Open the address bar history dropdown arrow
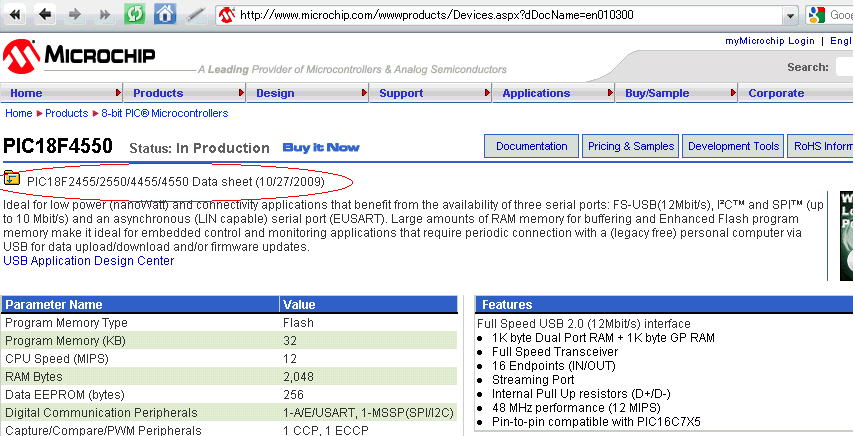 coord(790,16)
